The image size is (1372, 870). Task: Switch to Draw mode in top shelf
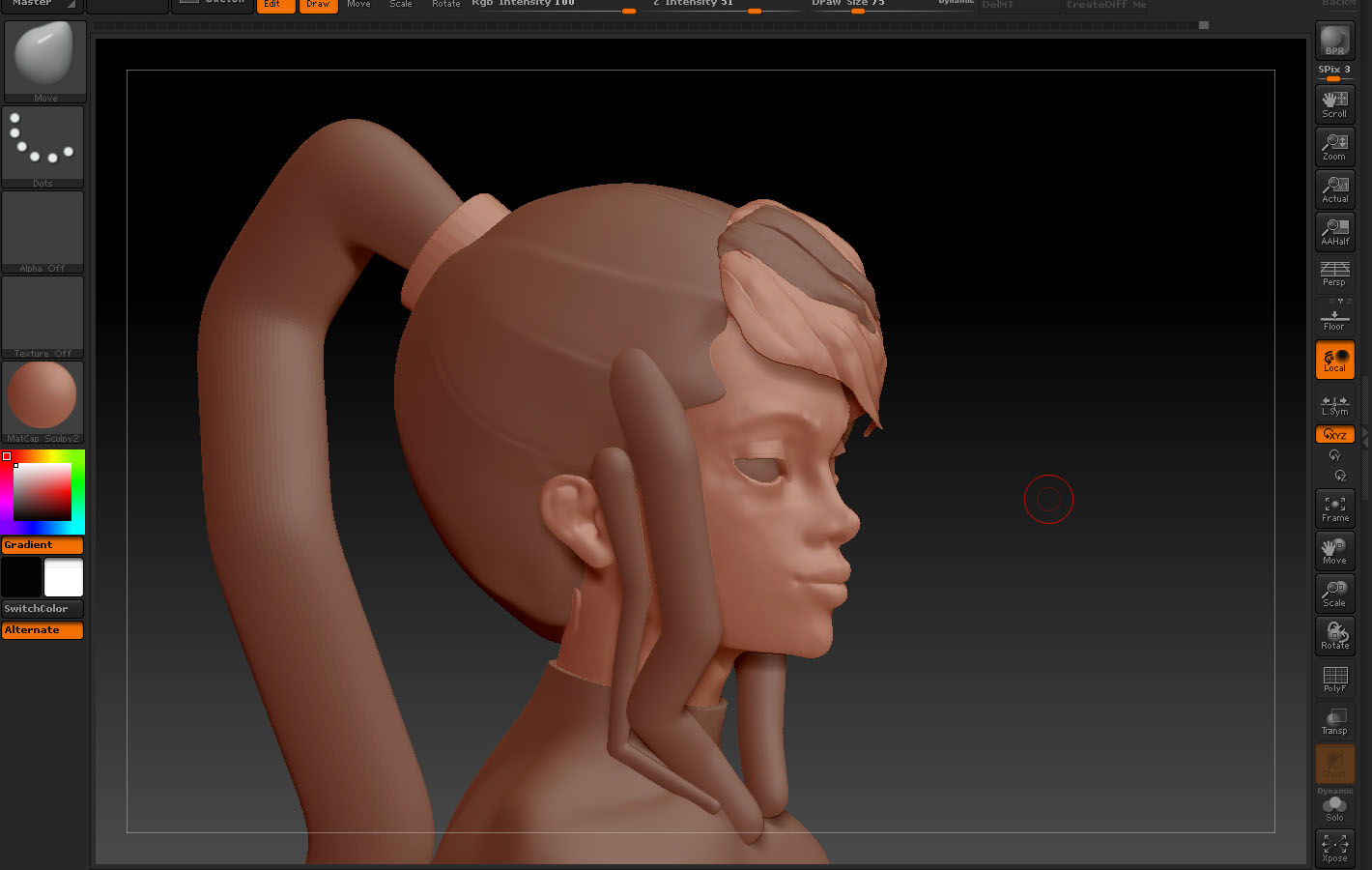[x=318, y=5]
